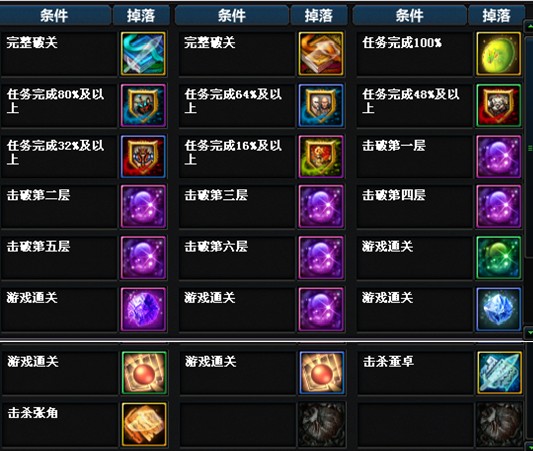The width and height of the screenshot is (533, 451).
Task: Click the cyan sword drop icon in first row
Action: (143, 54)
